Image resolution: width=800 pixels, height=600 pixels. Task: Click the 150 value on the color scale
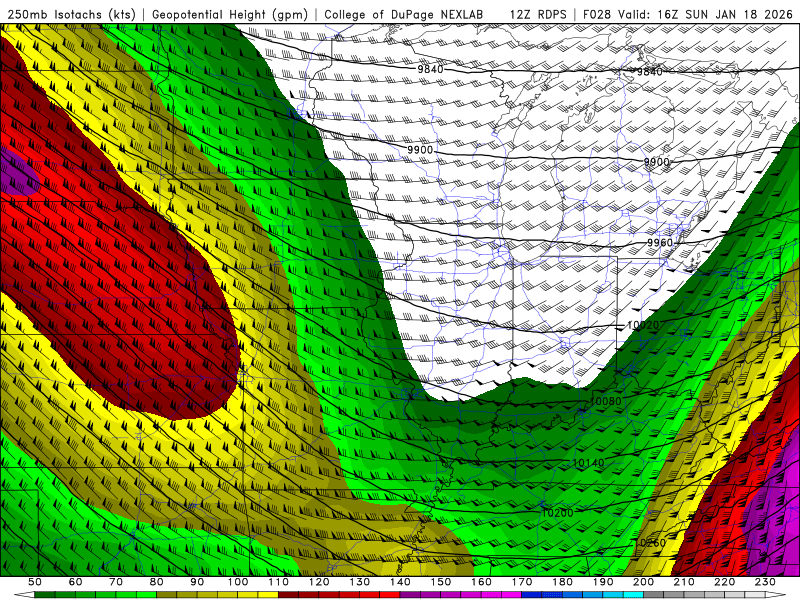click(441, 582)
